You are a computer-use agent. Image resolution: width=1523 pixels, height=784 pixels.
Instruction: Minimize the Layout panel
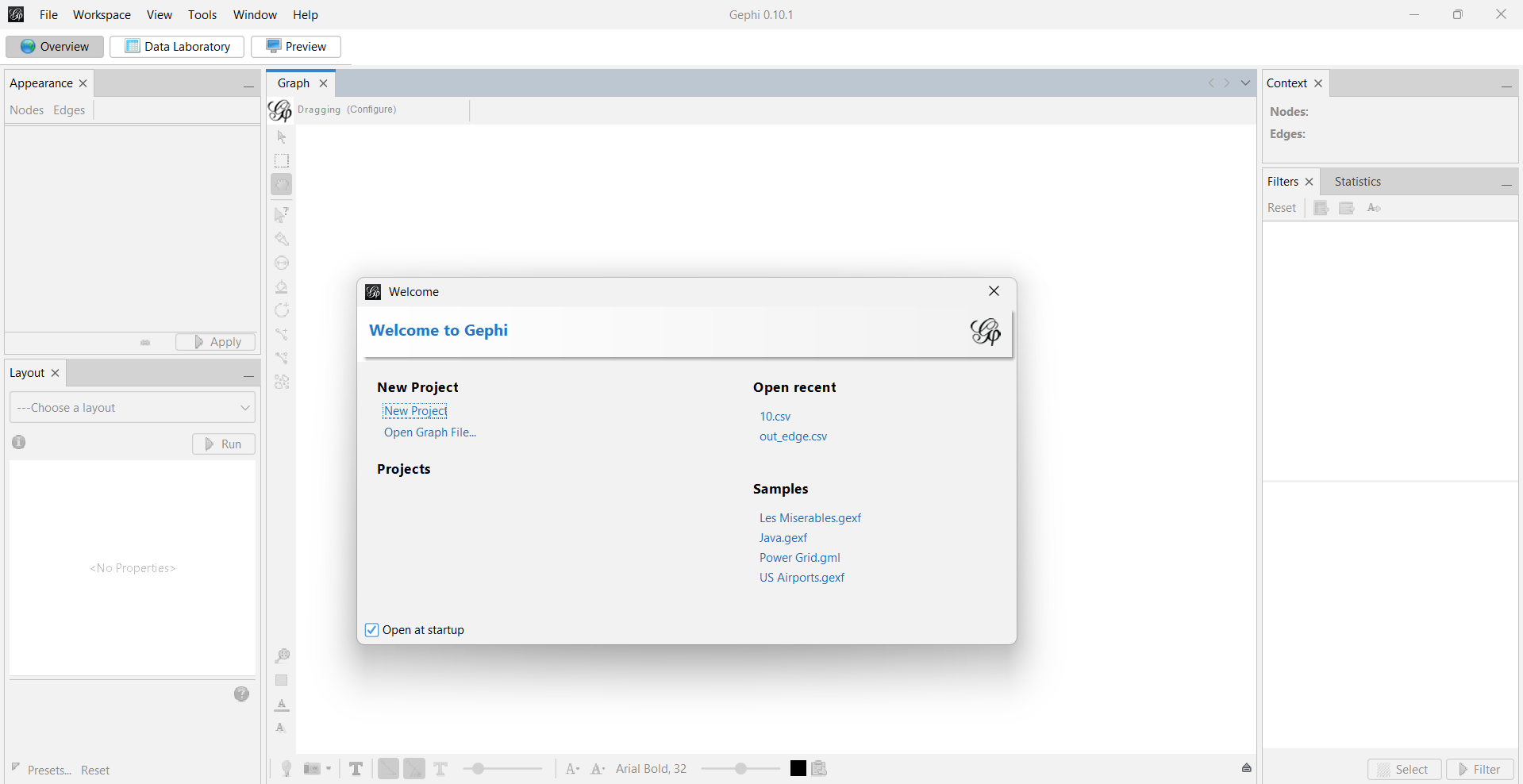(248, 375)
